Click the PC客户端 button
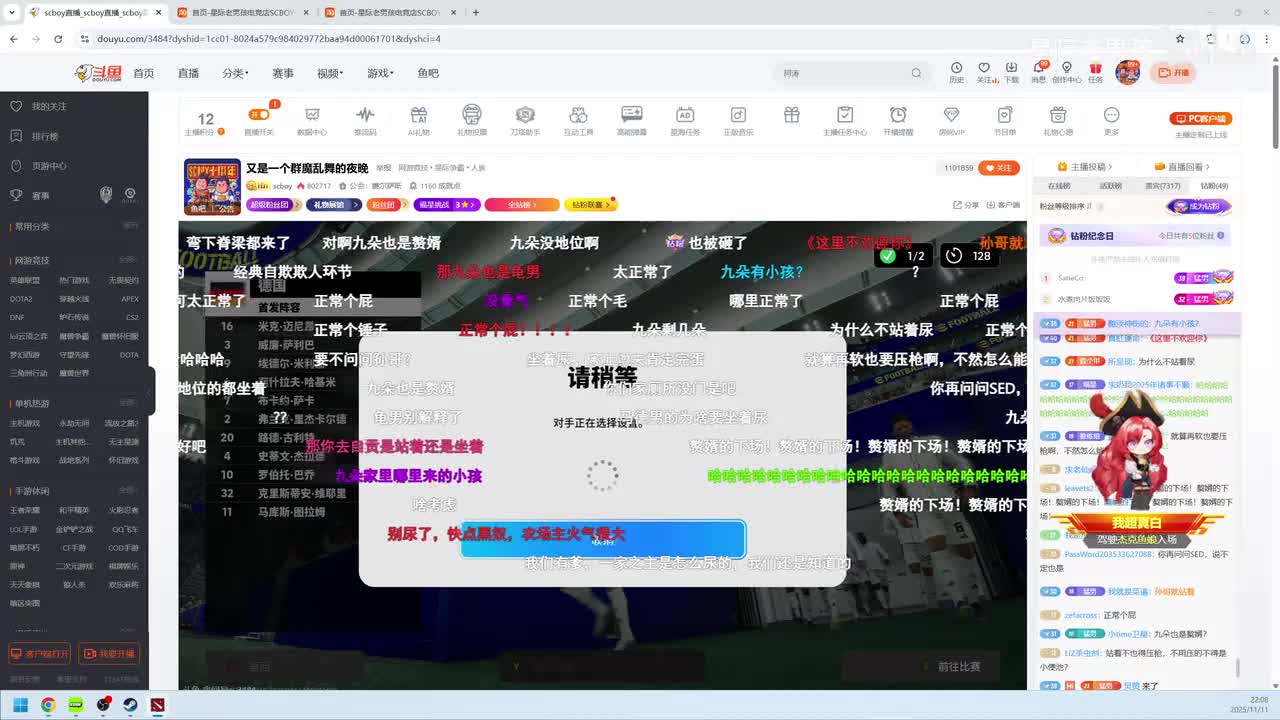Screen dimensions: 1280x720 tap(1200, 118)
